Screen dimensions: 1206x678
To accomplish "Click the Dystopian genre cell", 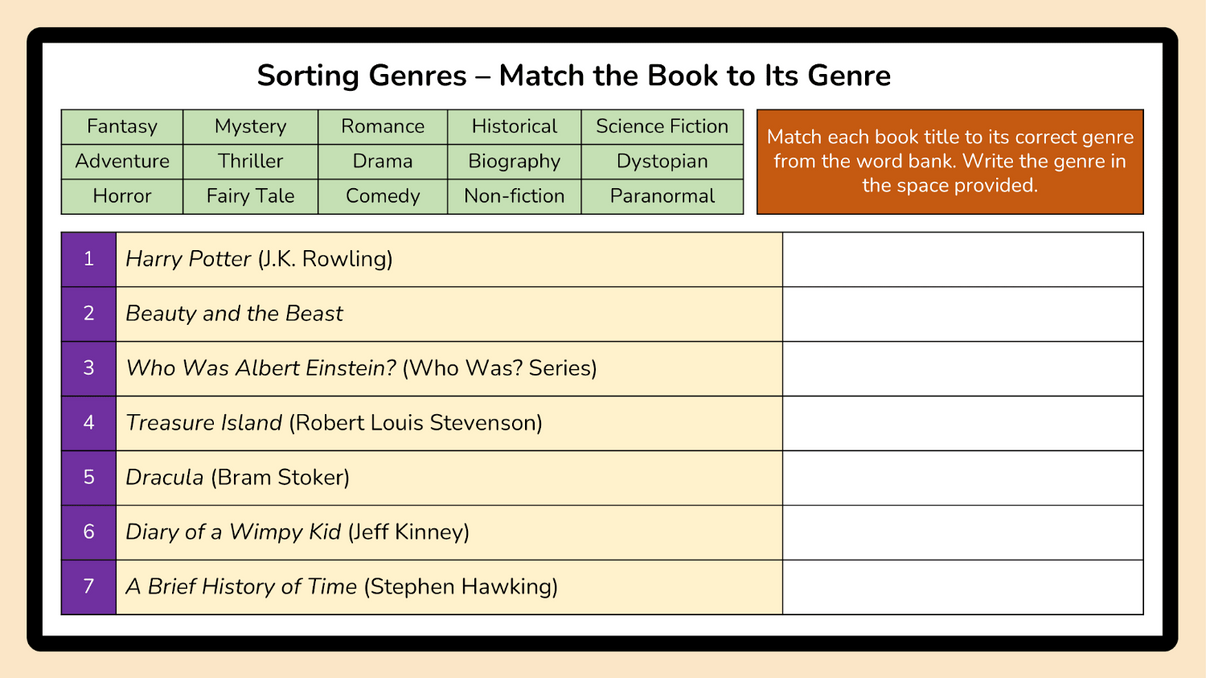I will [x=662, y=161].
